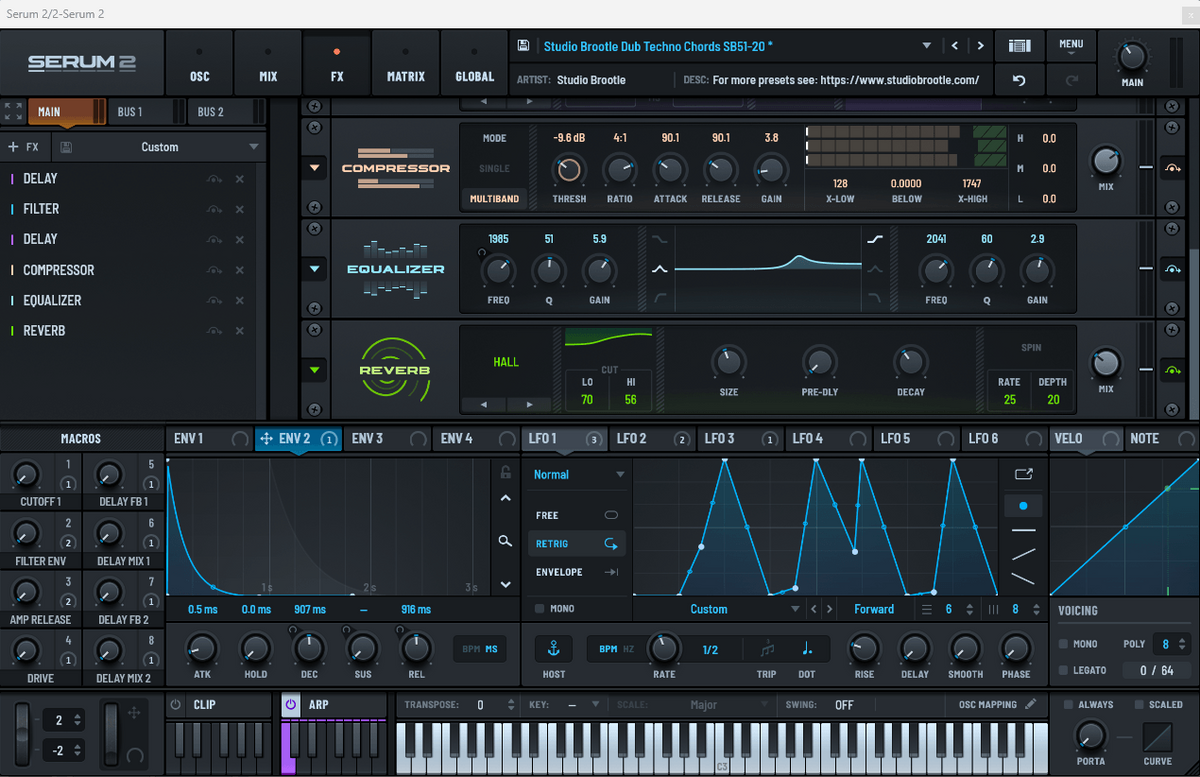Collapse the Reverb module arrow

pyautogui.click(x=315, y=370)
